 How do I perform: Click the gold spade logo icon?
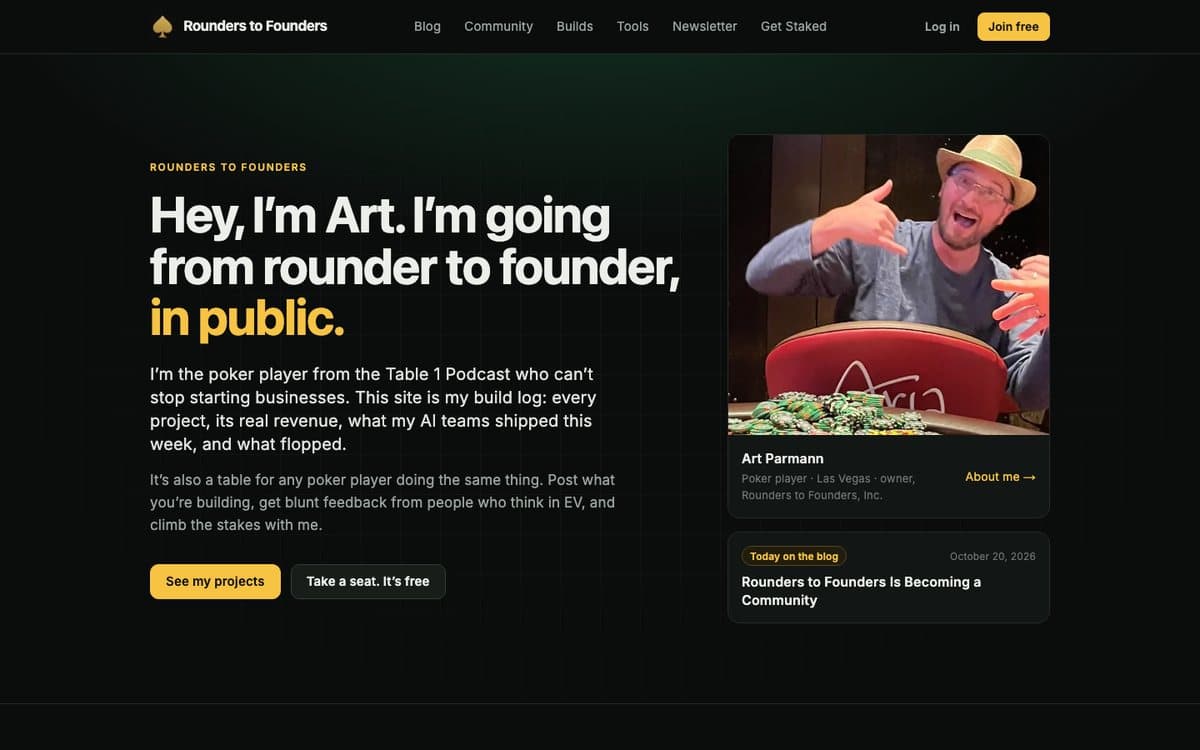[162, 27]
